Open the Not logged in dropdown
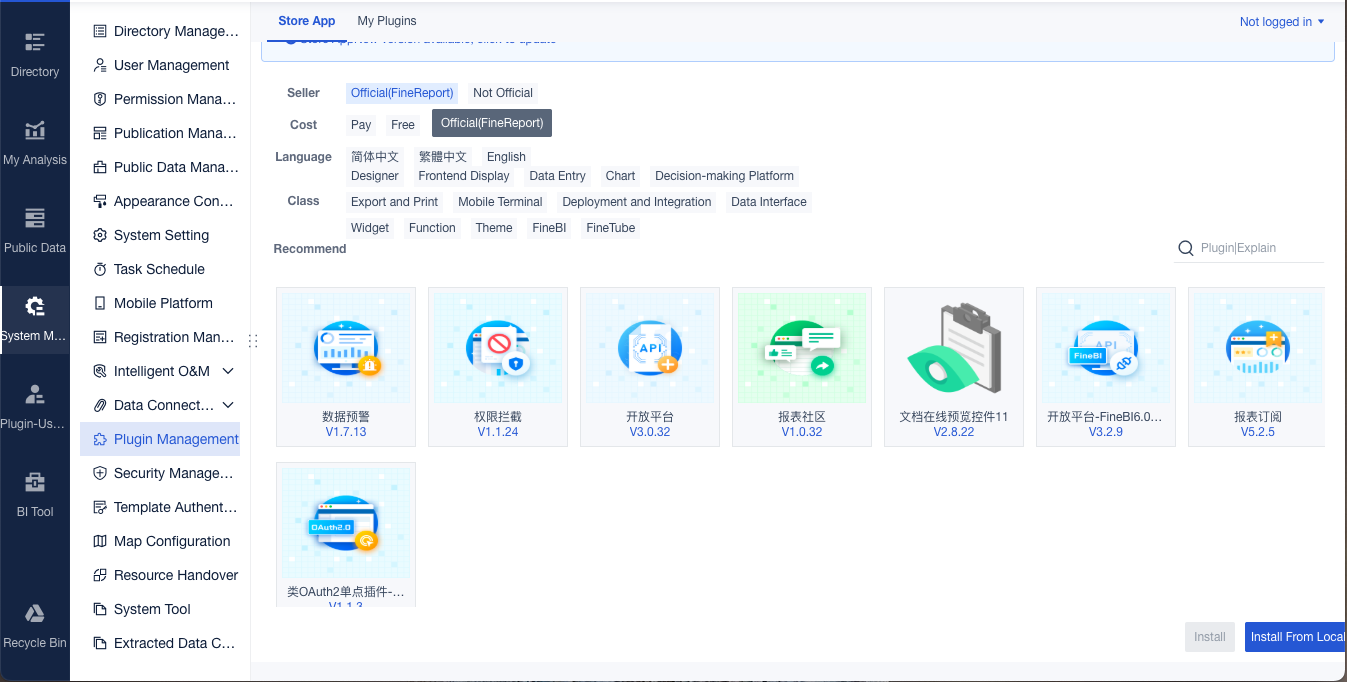Screen dimensions: 1347x682 click(1282, 22)
